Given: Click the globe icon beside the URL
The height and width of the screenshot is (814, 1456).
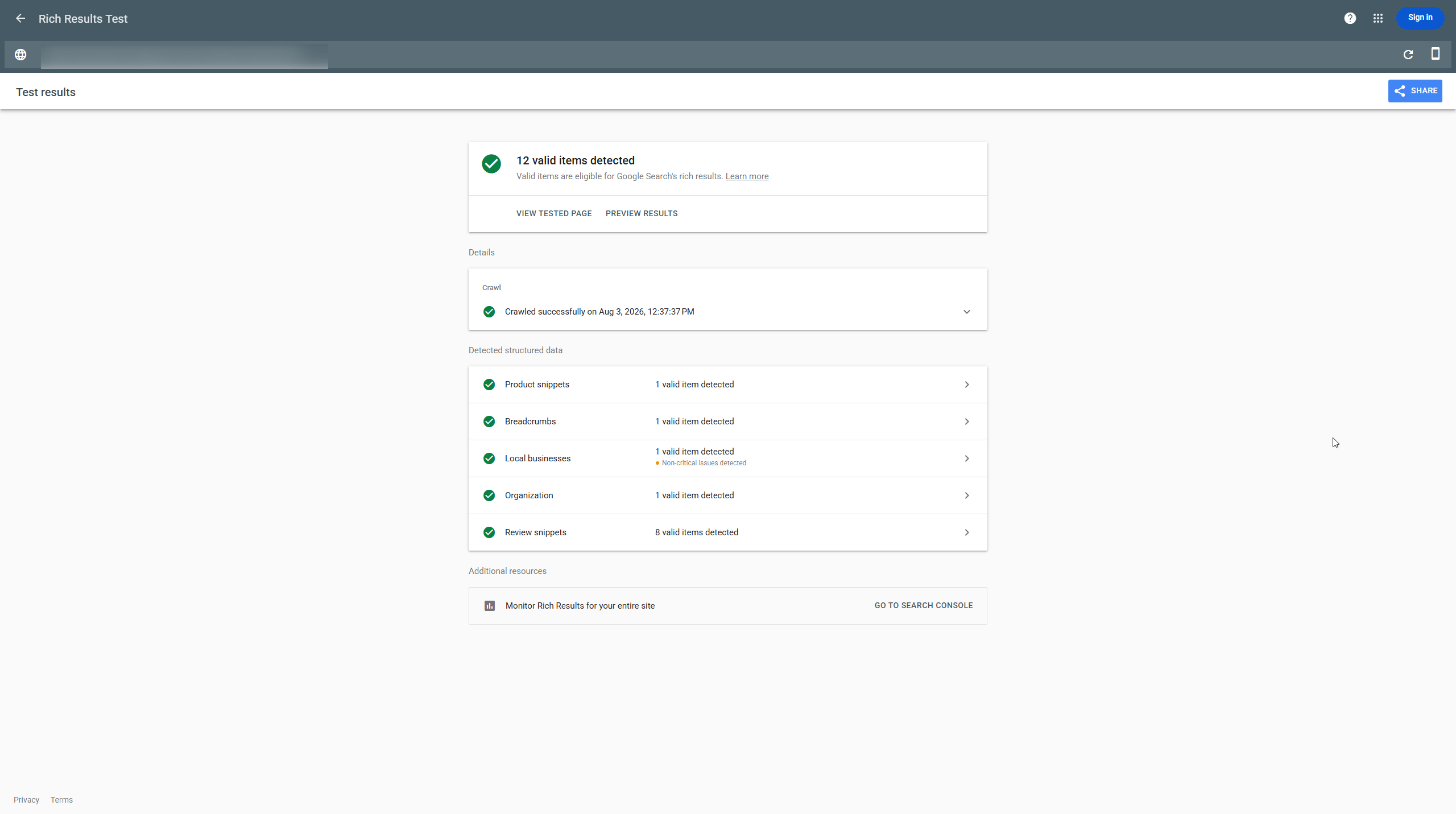Looking at the screenshot, I should (x=20, y=55).
